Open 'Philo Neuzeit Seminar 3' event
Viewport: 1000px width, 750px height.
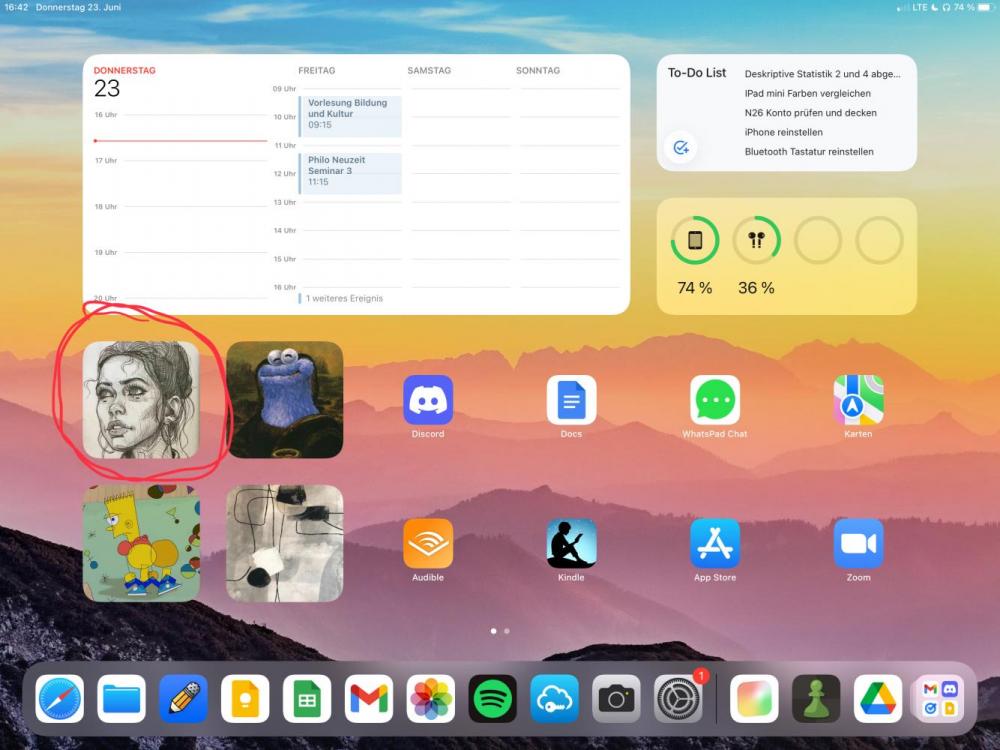(x=350, y=172)
